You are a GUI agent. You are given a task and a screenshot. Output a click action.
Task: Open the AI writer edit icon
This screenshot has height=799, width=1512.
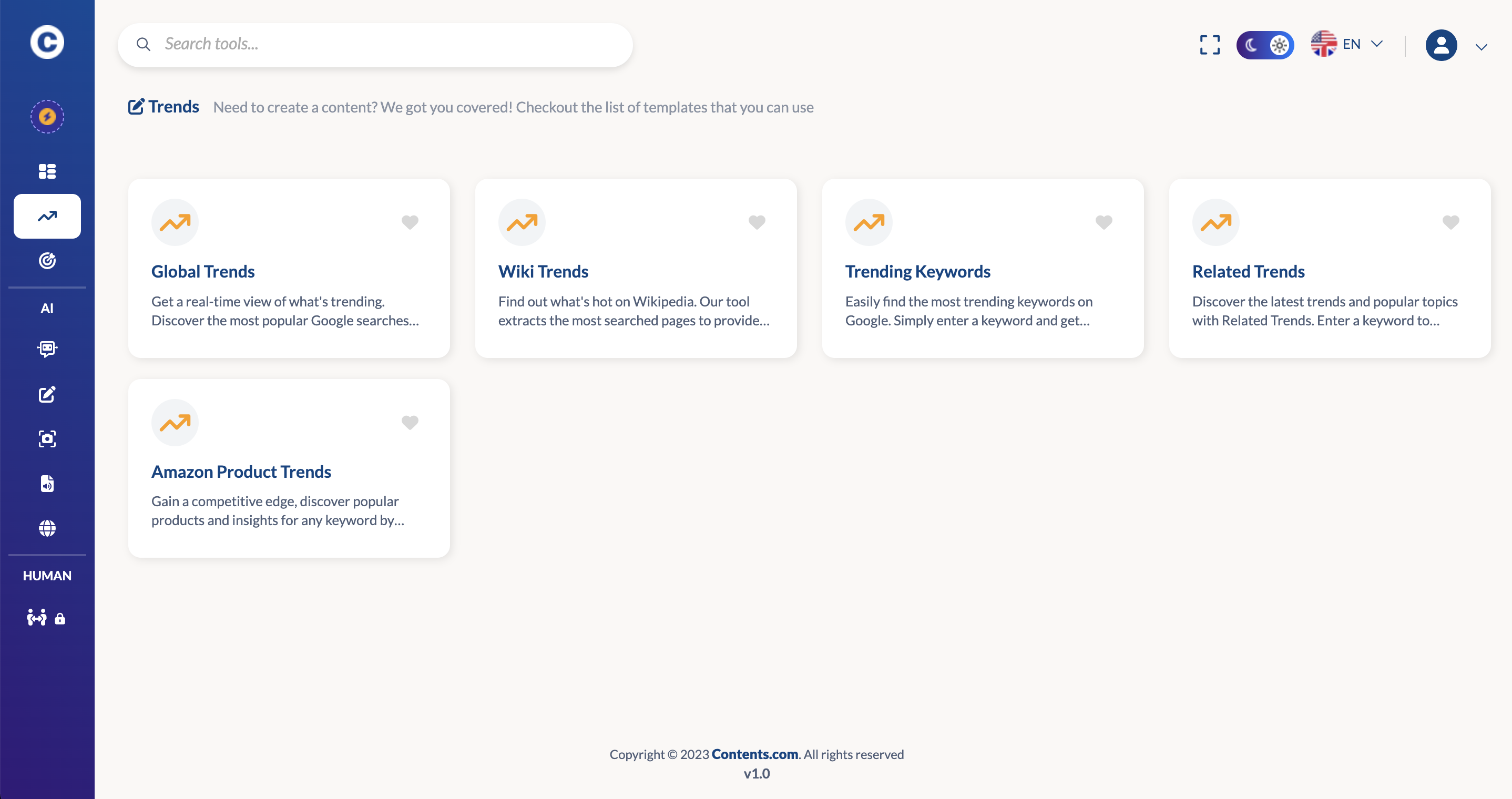[x=47, y=394]
